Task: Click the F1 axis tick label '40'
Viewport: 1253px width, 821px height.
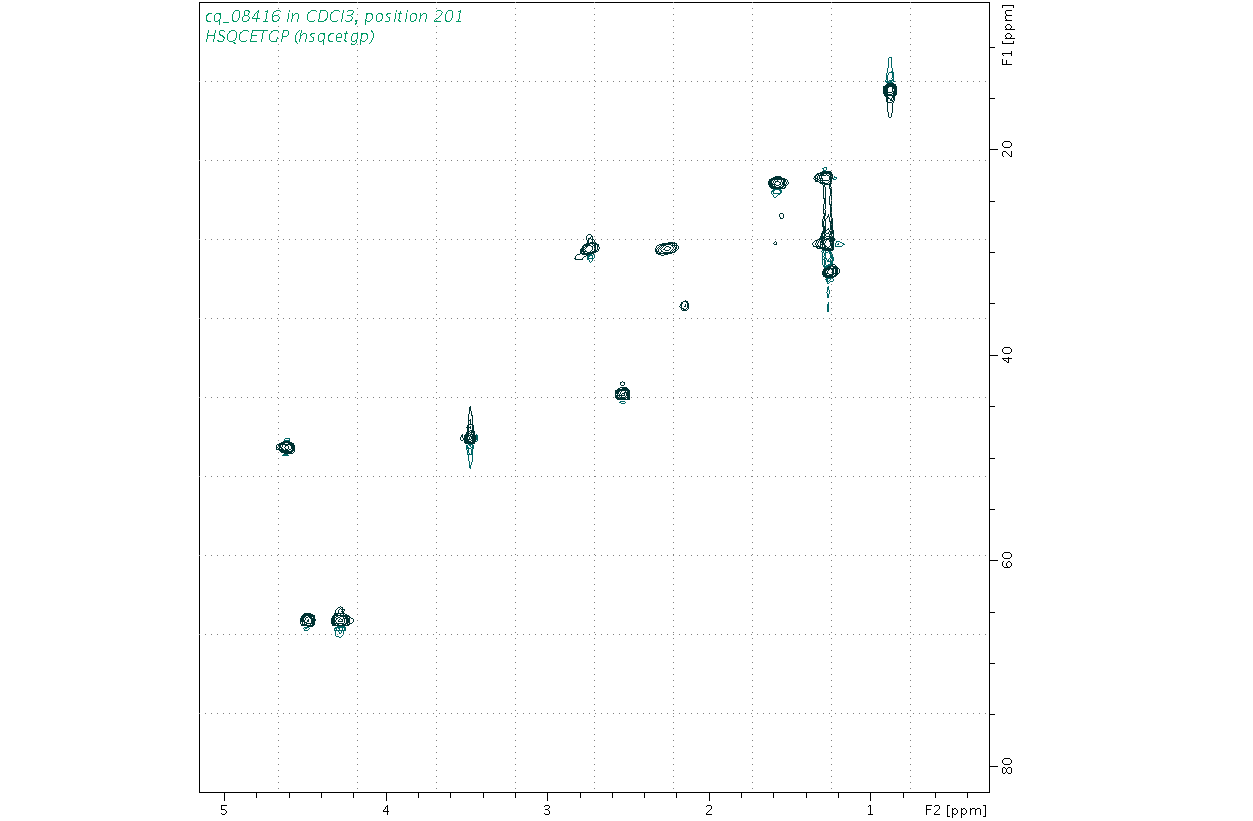Action: pyautogui.click(x=1008, y=355)
